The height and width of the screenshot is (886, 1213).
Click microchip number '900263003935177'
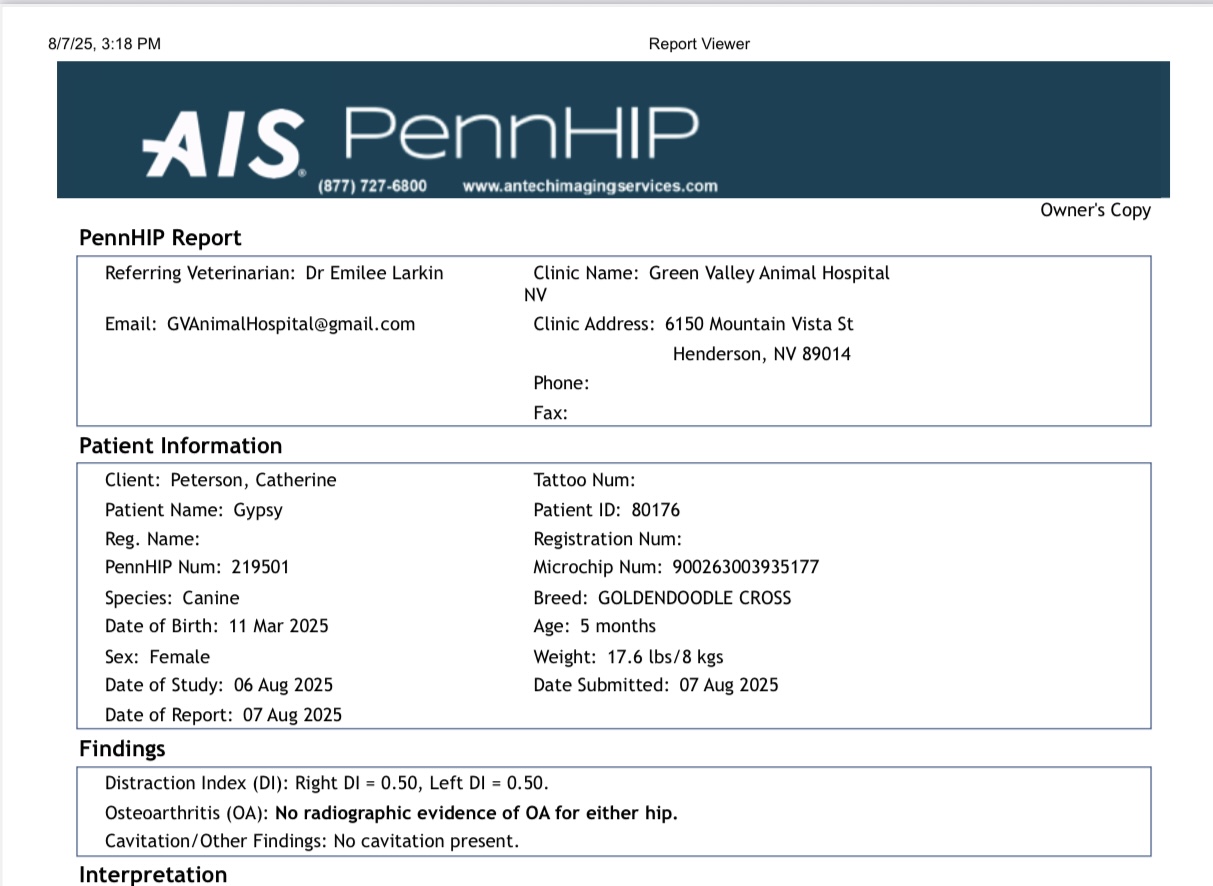(x=746, y=567)
